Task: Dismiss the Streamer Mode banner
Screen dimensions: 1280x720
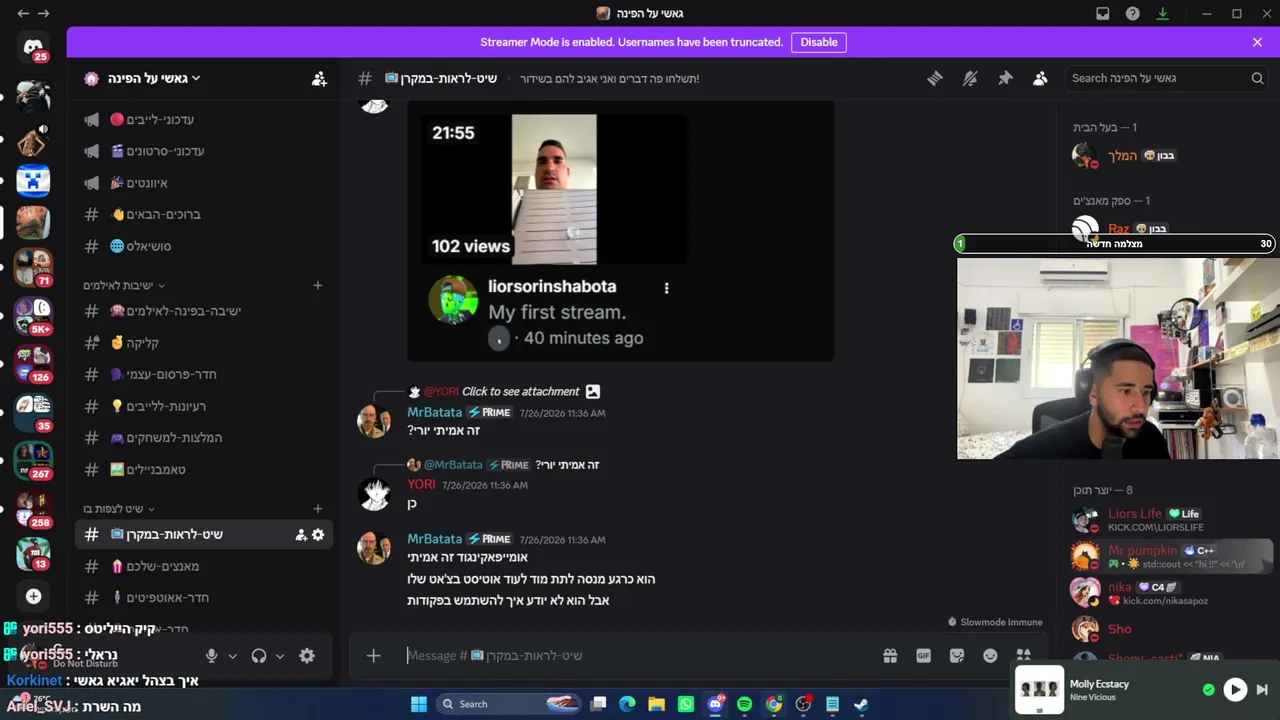Action: click(x=1257, y=42)
